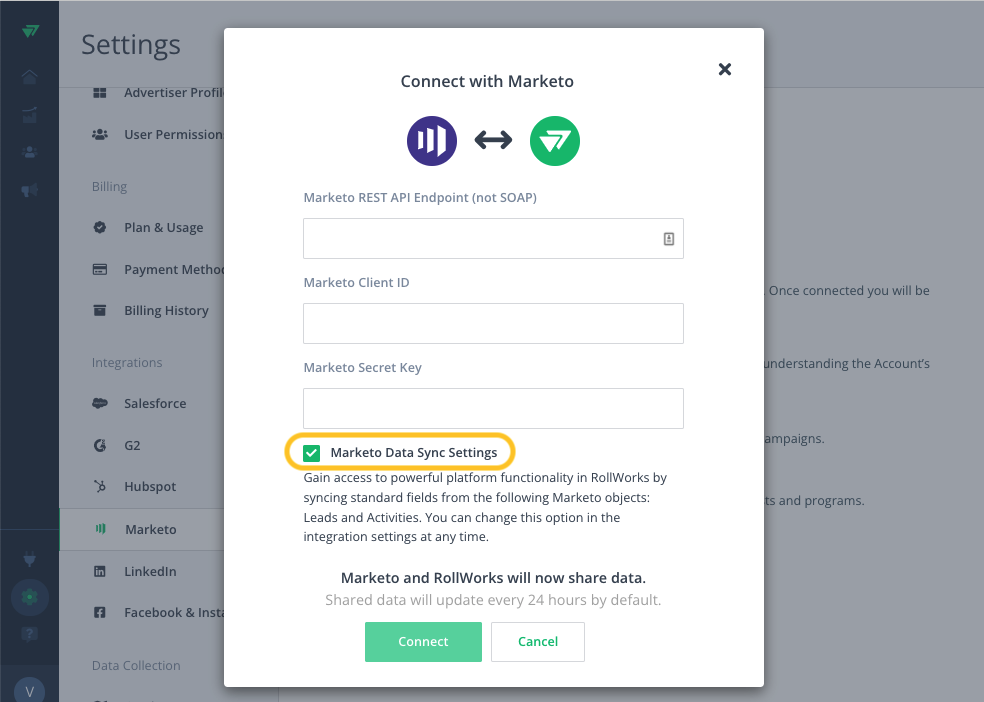The image size is (984, 702).
Task: Open the home icon in the left rail
Action: click(x=29, y=77)
